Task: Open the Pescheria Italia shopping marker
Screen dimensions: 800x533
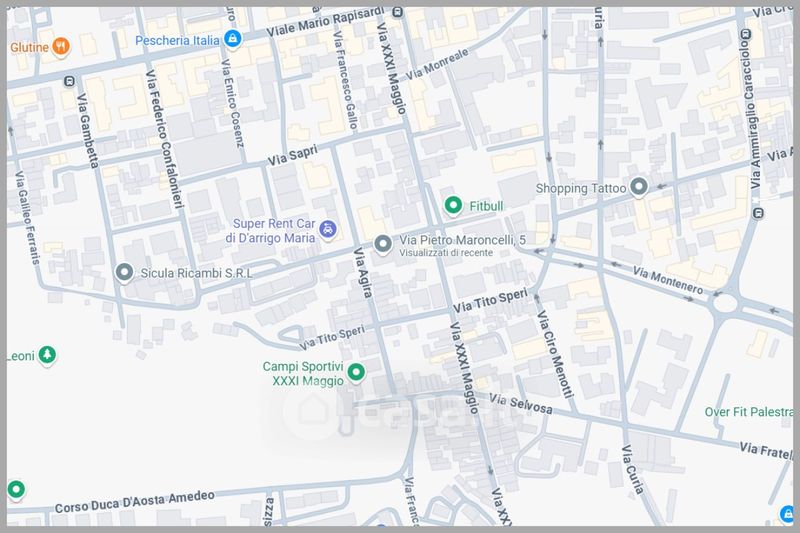Action: (x=233, y=39)
